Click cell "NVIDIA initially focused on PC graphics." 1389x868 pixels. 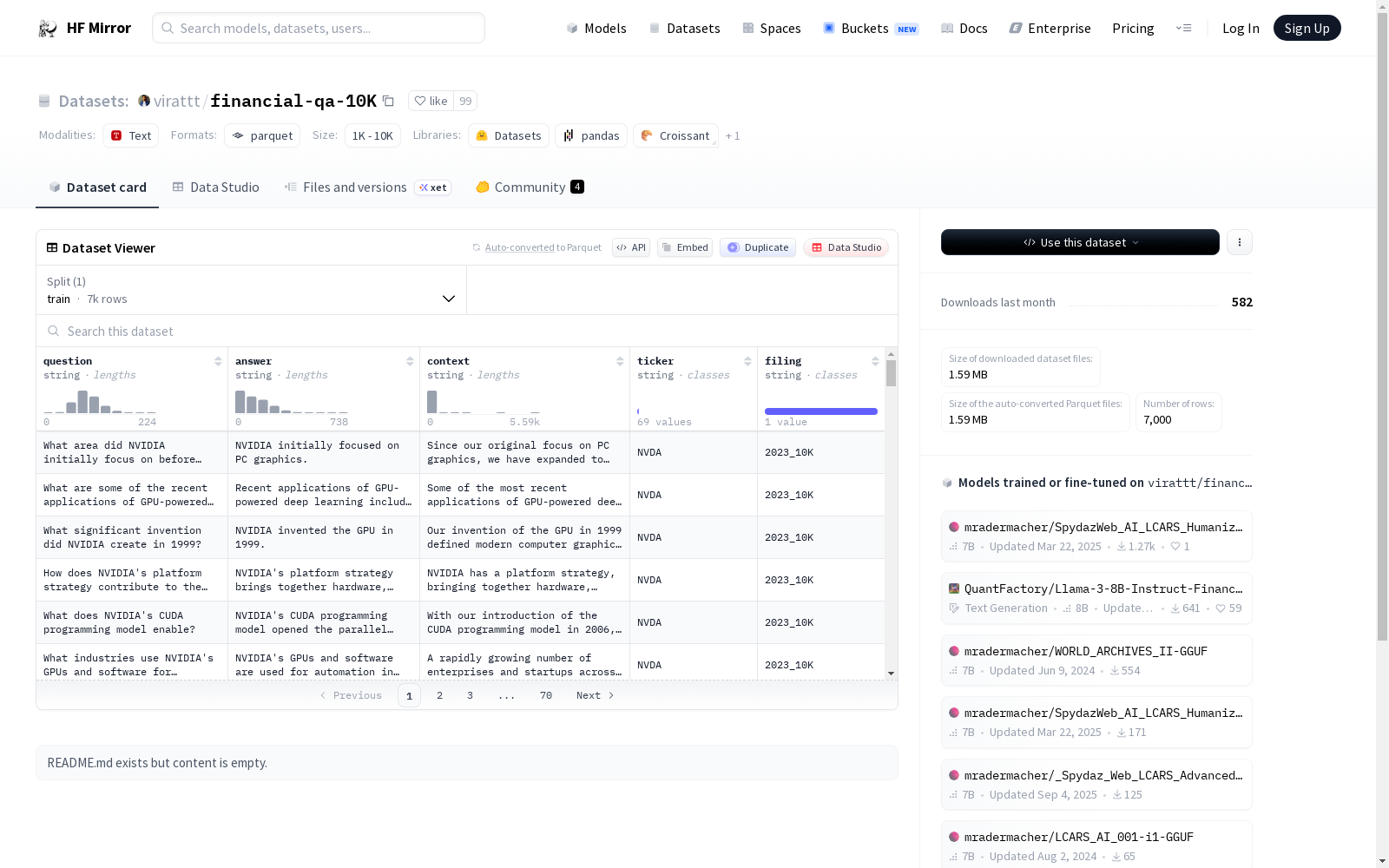[324, 452]
